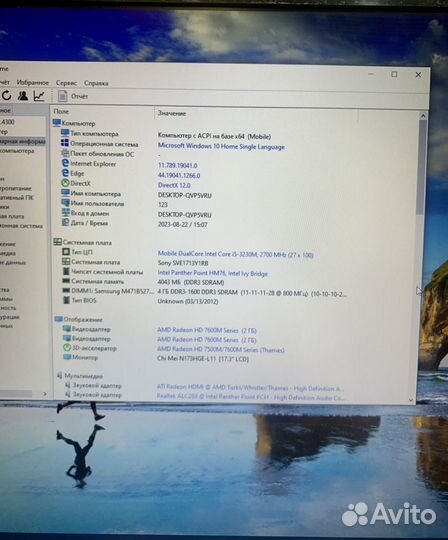
Task: Select the DESKTOP-QVP5VRU computer name value
Action: click(x=185, y=195)
